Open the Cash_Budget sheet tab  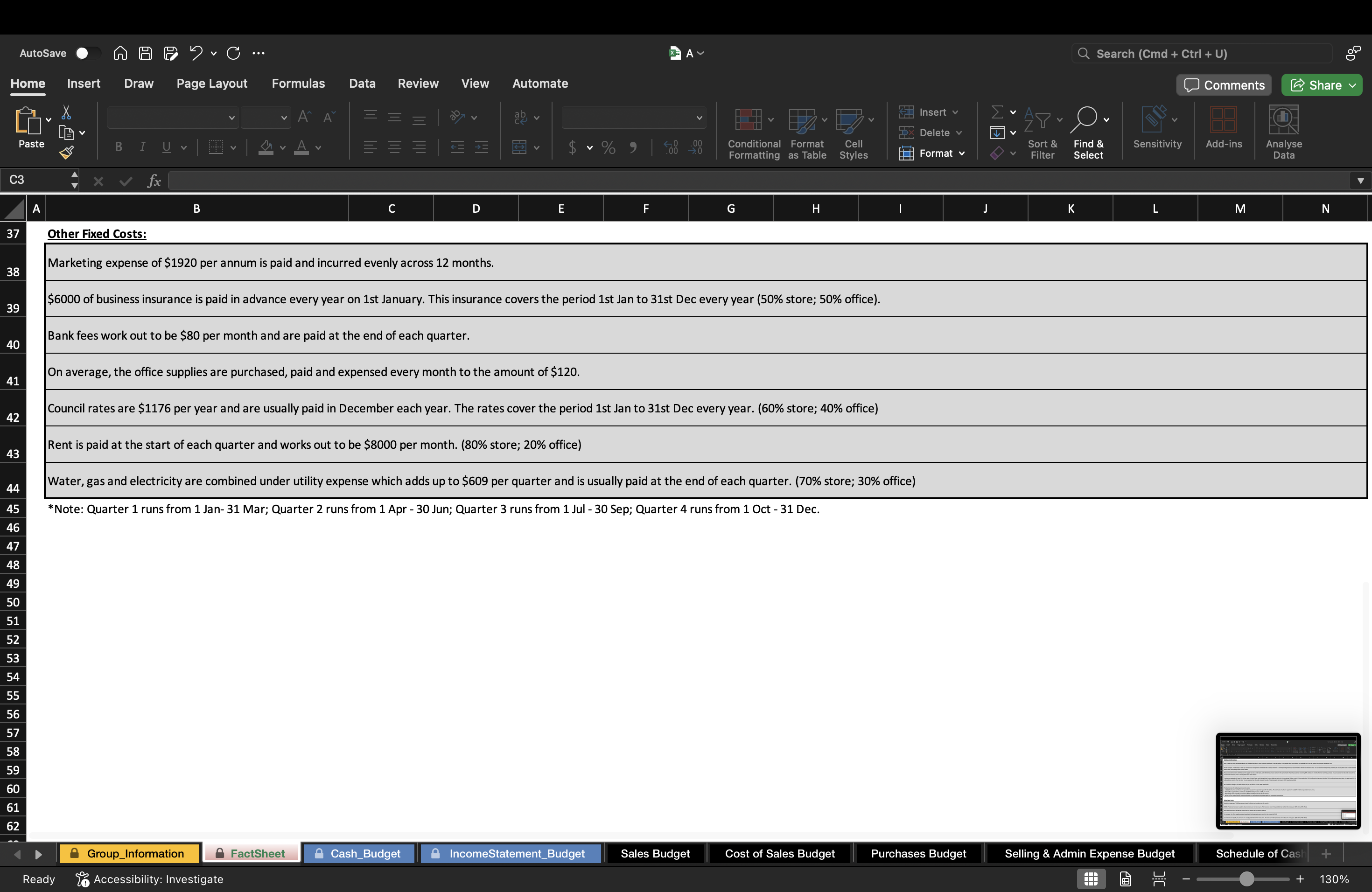click(x=358, y=853)
